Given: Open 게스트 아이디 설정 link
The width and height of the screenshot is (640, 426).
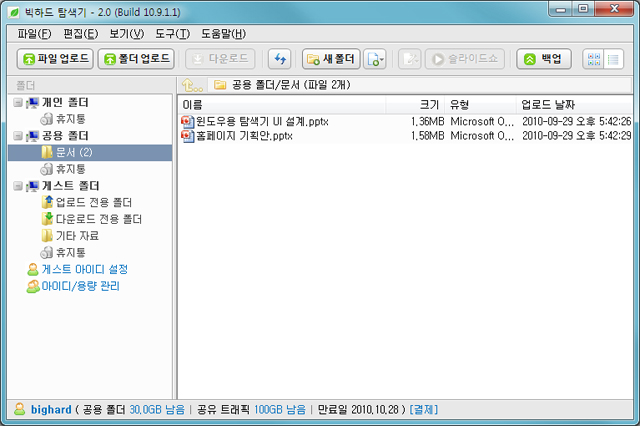Looking at the screenshot, I should coord(84,269).
